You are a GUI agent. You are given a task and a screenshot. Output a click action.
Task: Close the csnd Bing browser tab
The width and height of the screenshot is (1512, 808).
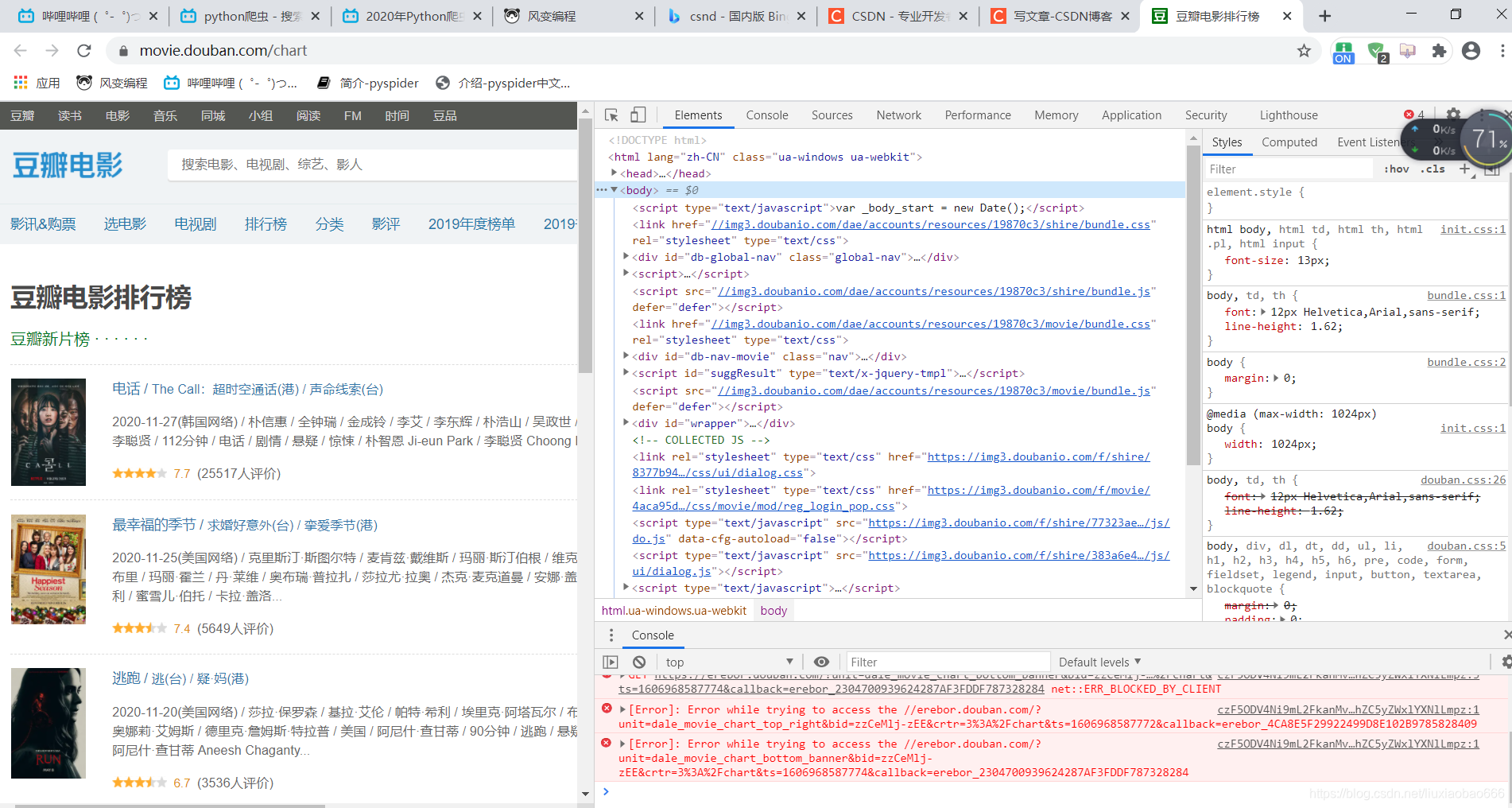(x=801, y=16)
